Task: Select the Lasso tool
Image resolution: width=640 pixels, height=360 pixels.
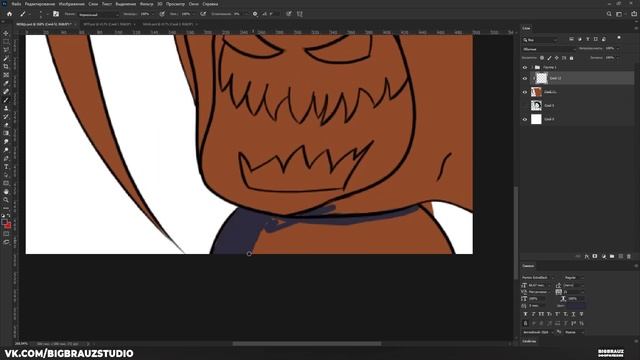Action: pyautogui.click(x=6, y=50)
